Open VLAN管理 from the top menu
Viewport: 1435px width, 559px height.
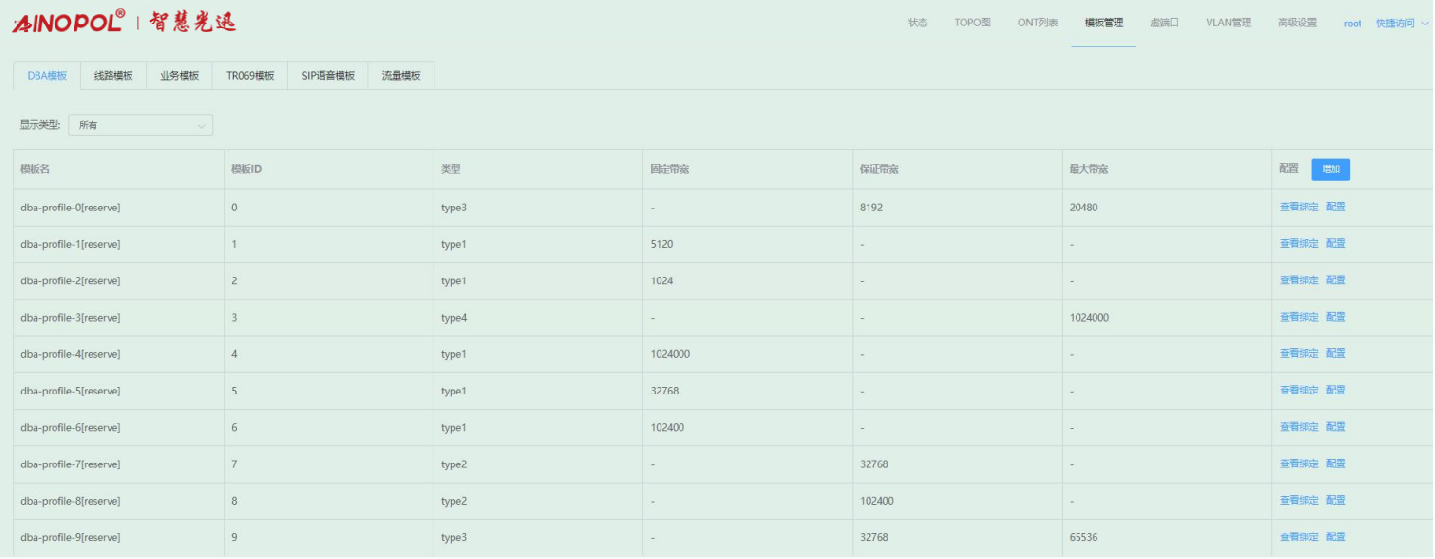point(1228,23)
